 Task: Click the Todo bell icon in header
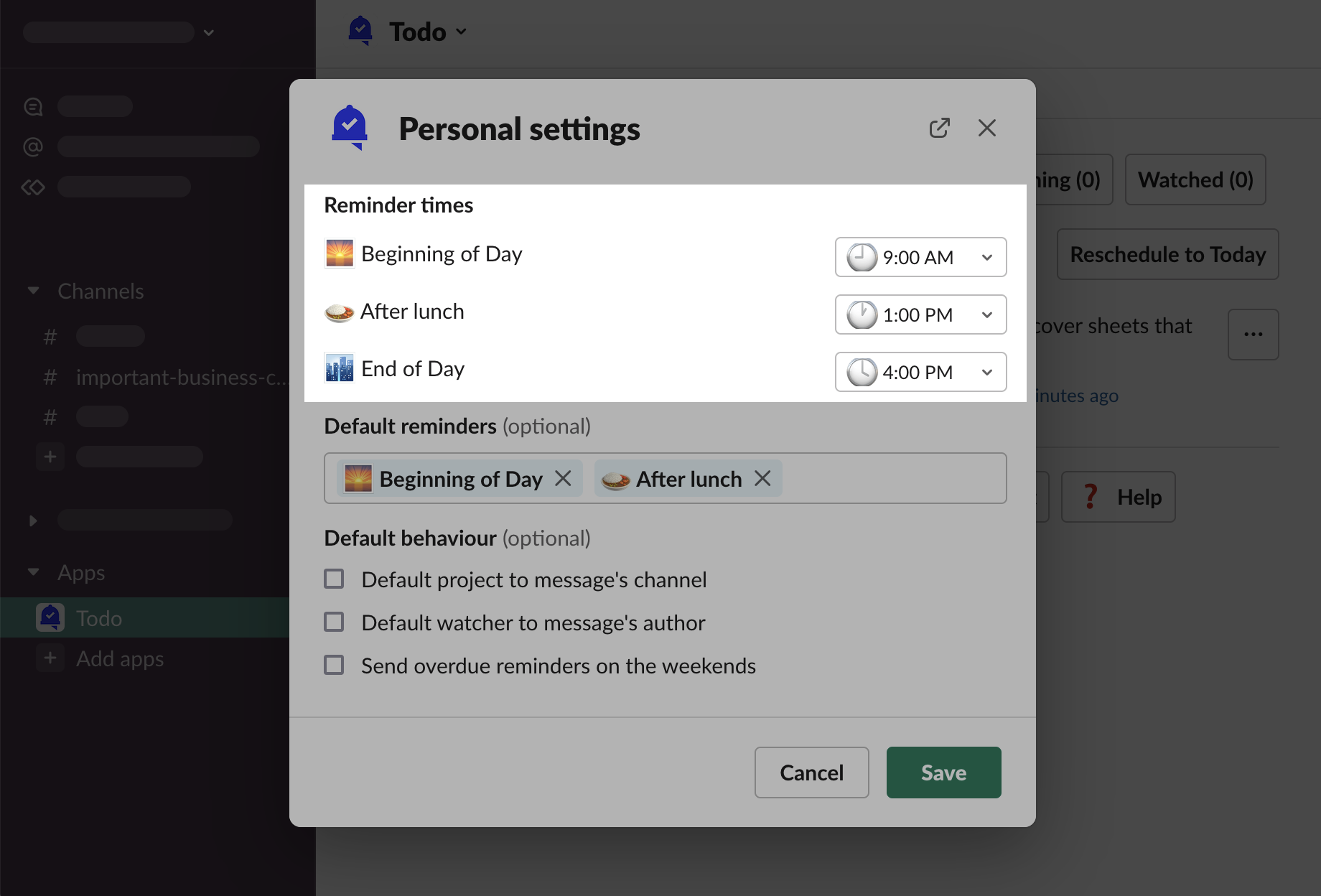coord(360,31)
